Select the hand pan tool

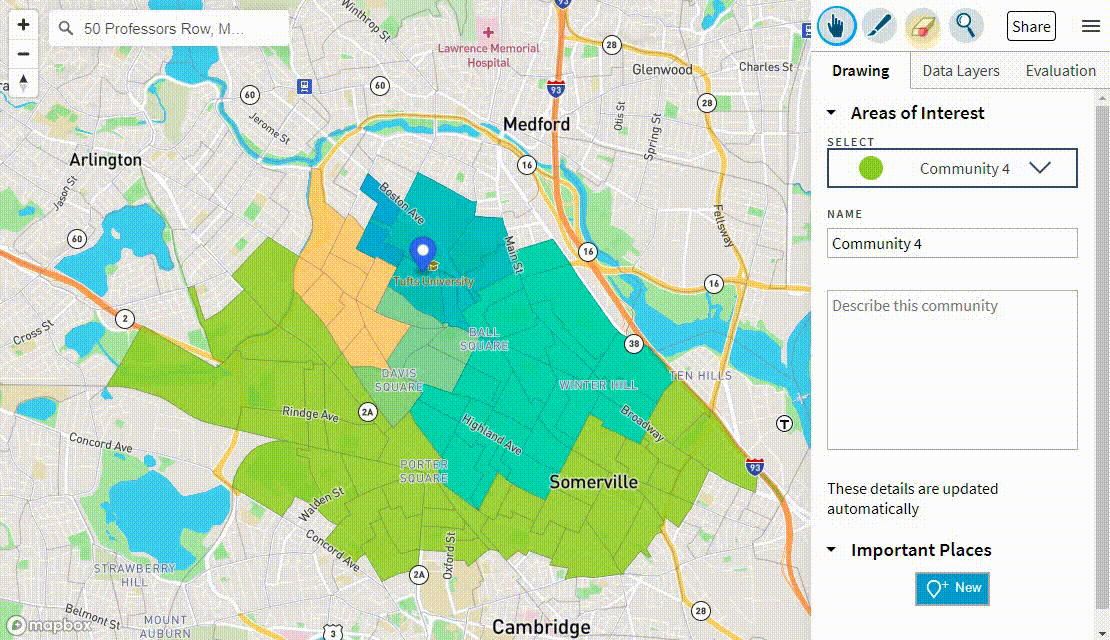[x=836, y=26]
